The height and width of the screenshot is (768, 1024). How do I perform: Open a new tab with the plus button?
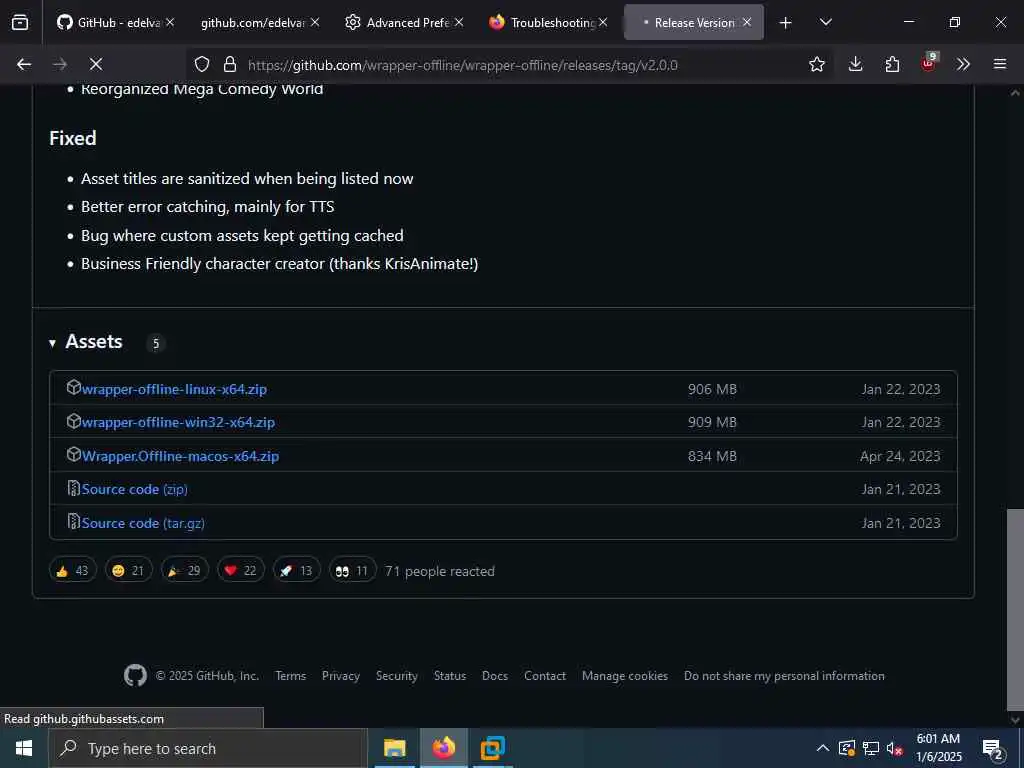coord(786,23)
